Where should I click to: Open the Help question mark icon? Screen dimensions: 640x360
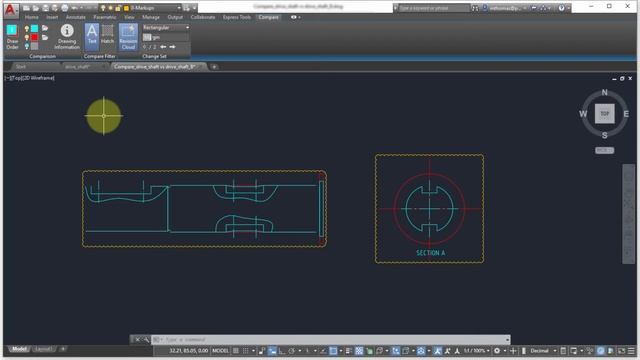[x=562, y=8]
